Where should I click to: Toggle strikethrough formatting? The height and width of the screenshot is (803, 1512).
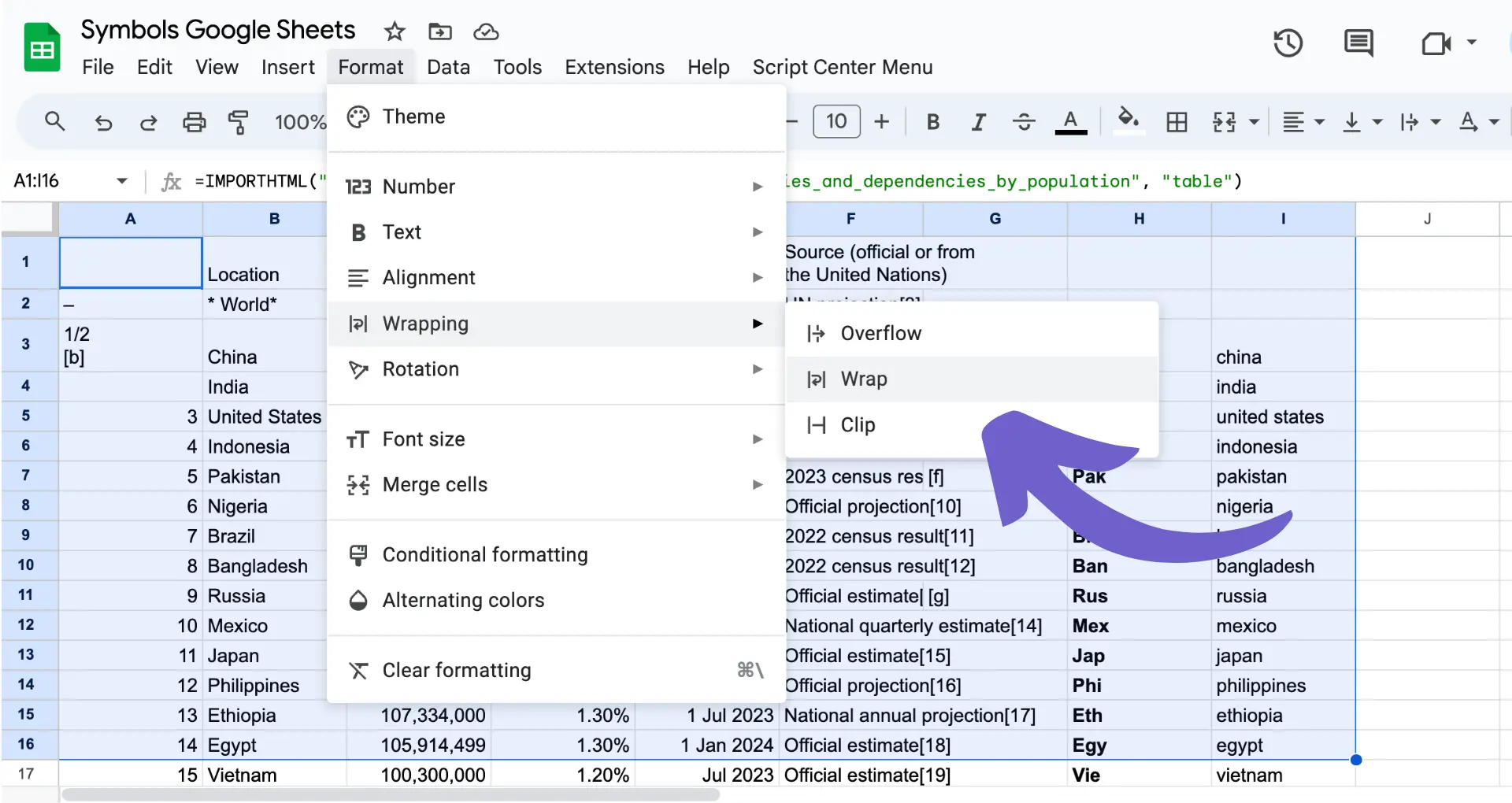tap(1024, 122)
